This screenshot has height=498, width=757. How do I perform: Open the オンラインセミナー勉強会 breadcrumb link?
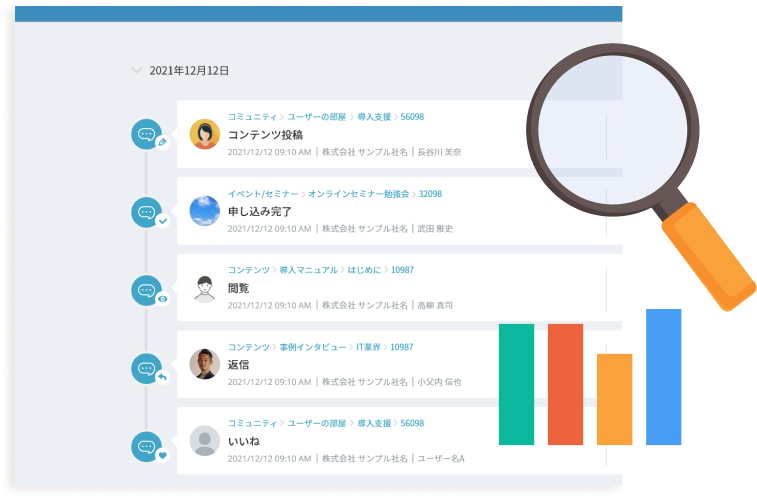[x=359, y=194]
